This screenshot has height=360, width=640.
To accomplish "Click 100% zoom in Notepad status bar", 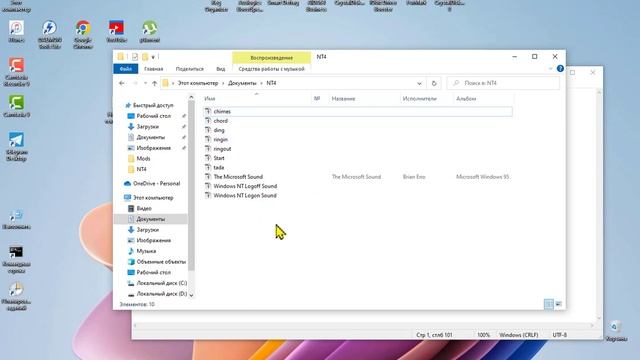I will point(483,335).
